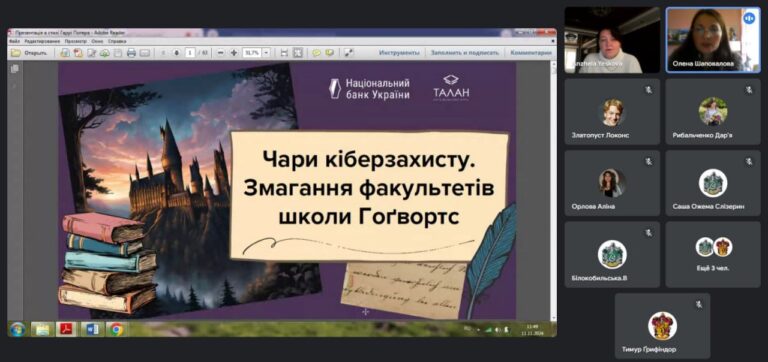Click Білокобильська.В Slytherin avatar

coord(612,254)
